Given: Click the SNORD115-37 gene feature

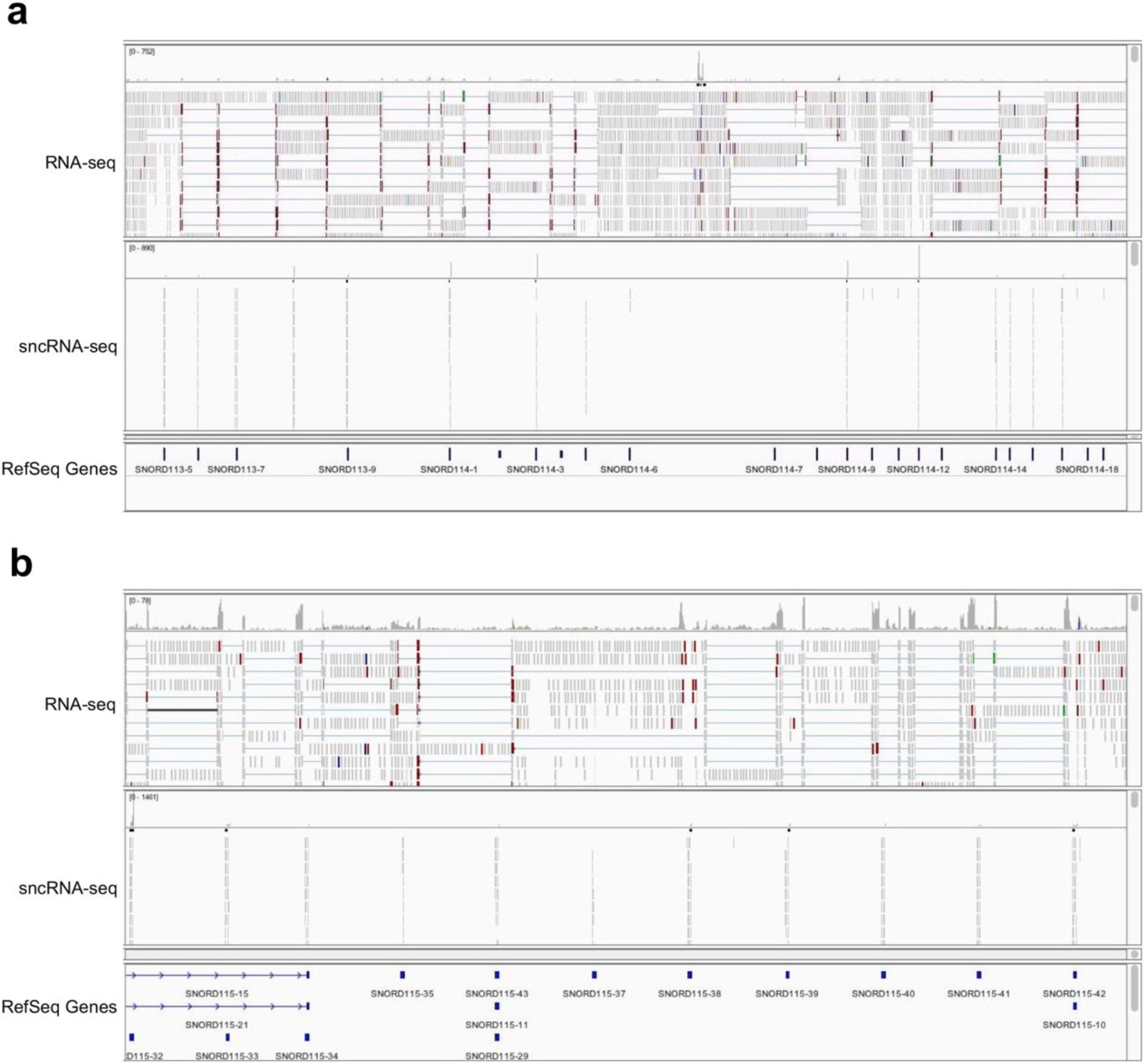Looking at the screenshot, I should click(594, 975).
